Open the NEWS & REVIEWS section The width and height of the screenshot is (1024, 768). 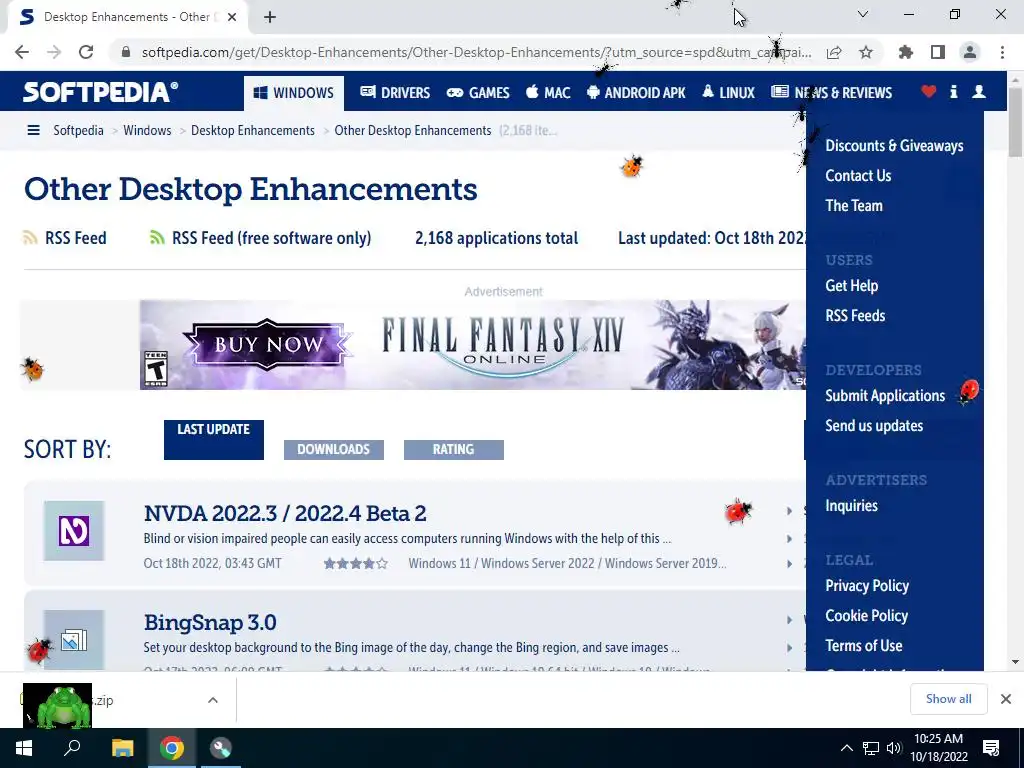831,93
